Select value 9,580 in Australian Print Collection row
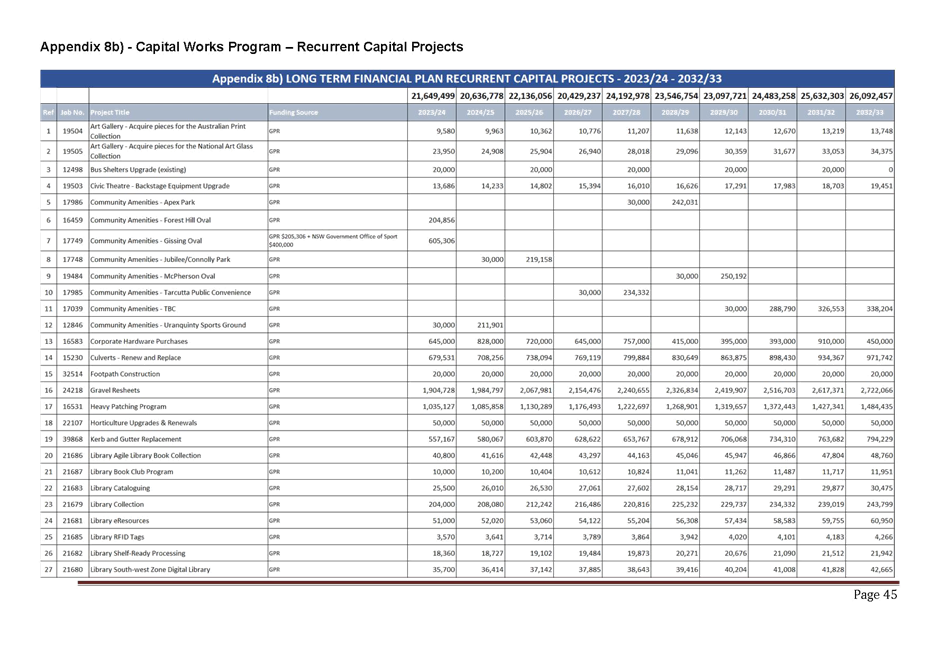The width and height of the screenshot is (928, 656). (x=445, y=131)
